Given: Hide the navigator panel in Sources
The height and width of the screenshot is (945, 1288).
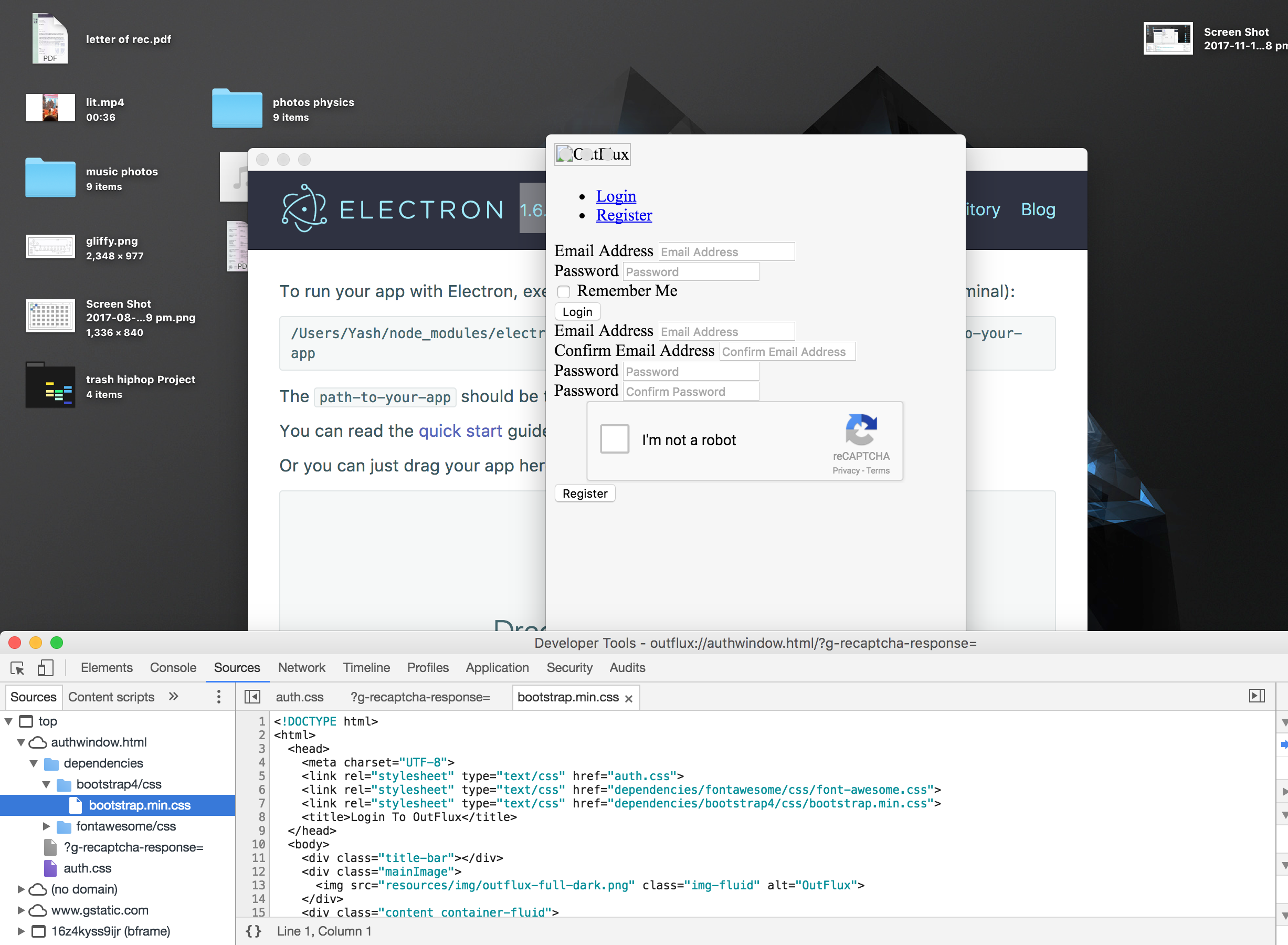Looking at the screenshot, I should pyautogui.click(x=252, y=697).
